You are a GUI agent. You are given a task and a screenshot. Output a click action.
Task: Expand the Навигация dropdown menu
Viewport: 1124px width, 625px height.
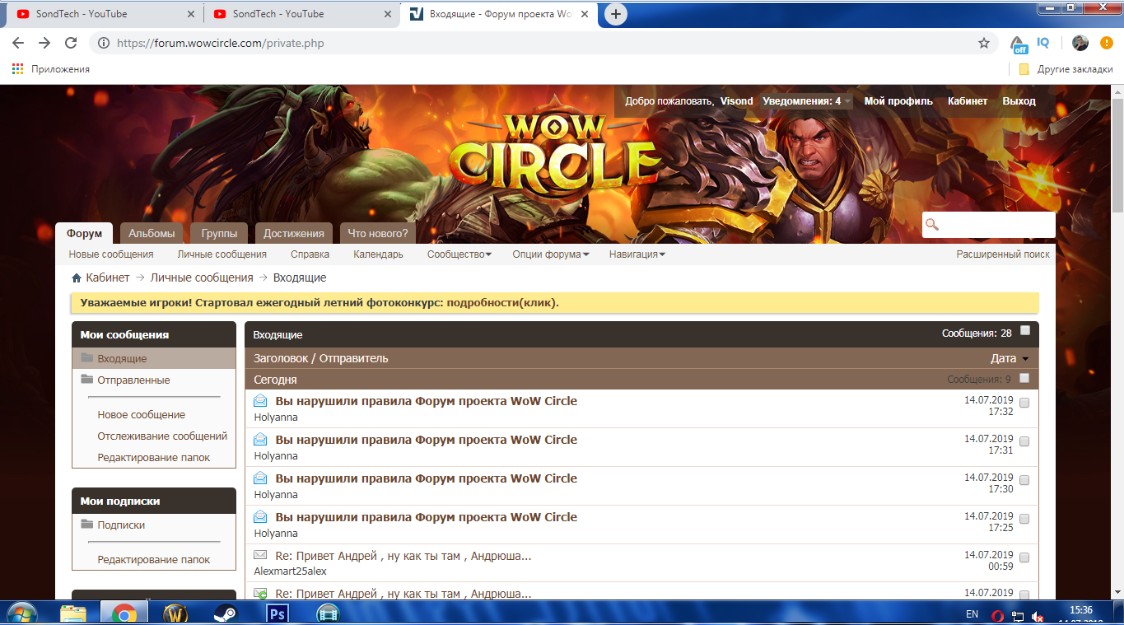tap(636, 254)
